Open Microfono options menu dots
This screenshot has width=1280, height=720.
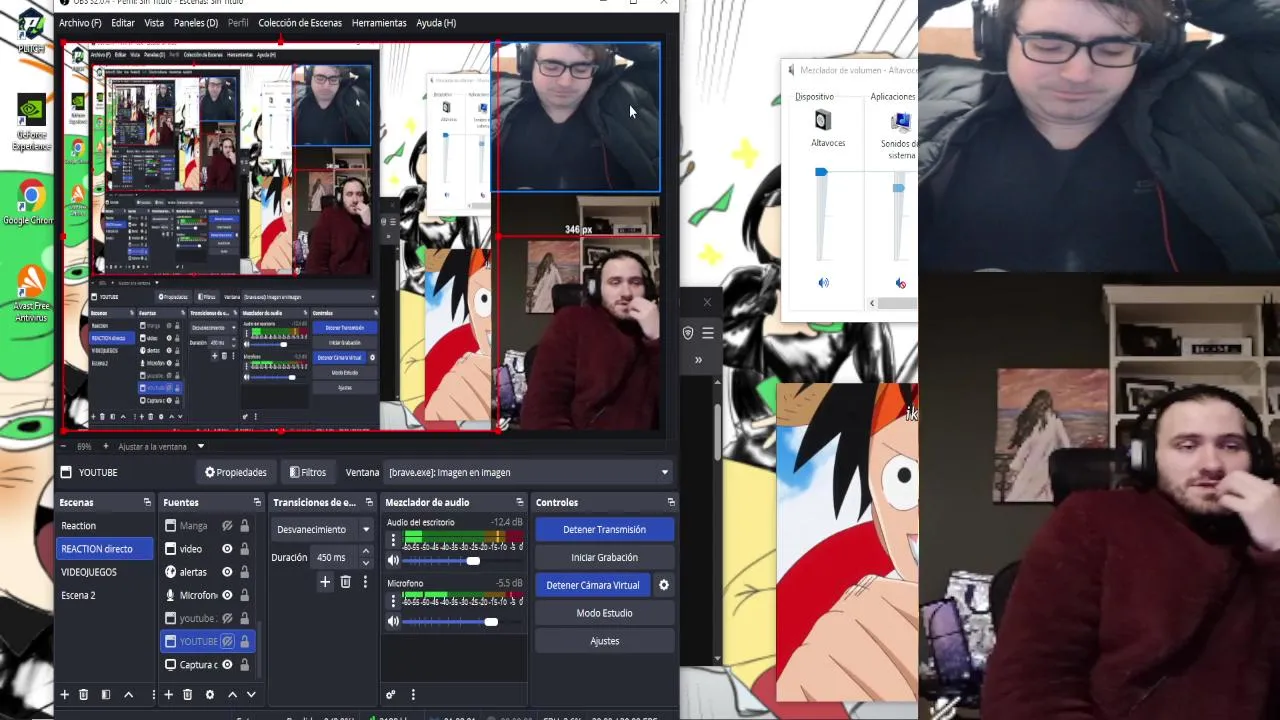[x=393, y=601]
